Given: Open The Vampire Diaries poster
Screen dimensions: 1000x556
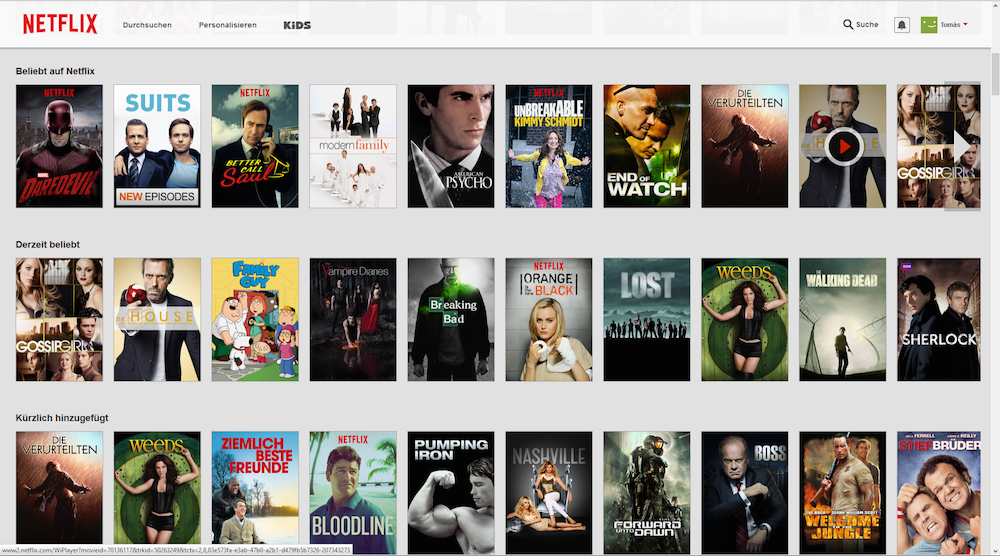Looking at the screenshot, I should click(353, 319).
